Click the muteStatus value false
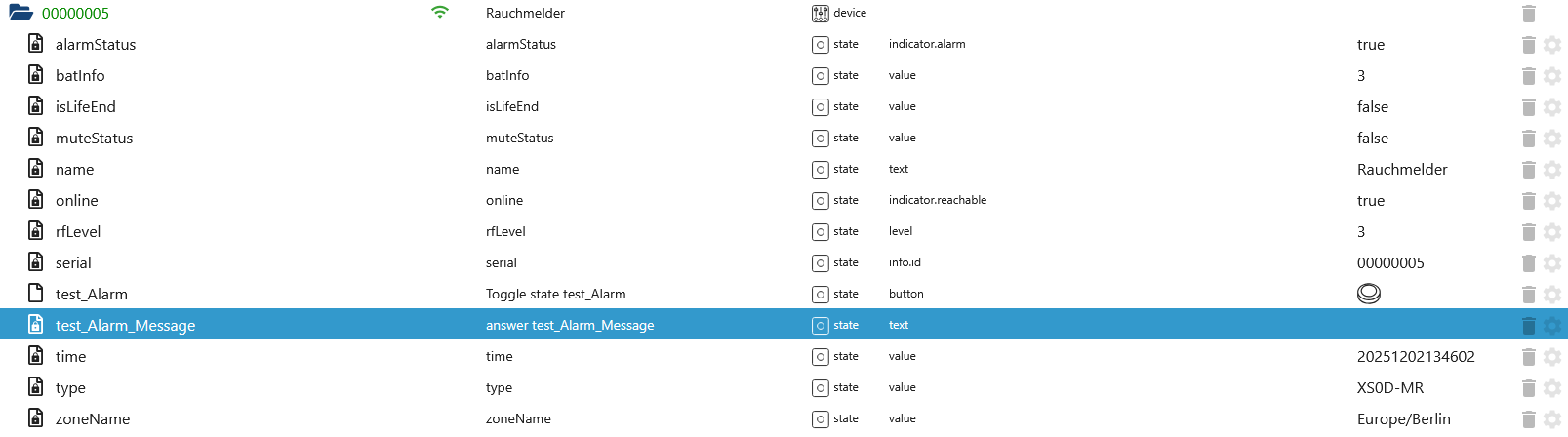This screenshot has height=437, width=1568. click(x=1373, y=139)
